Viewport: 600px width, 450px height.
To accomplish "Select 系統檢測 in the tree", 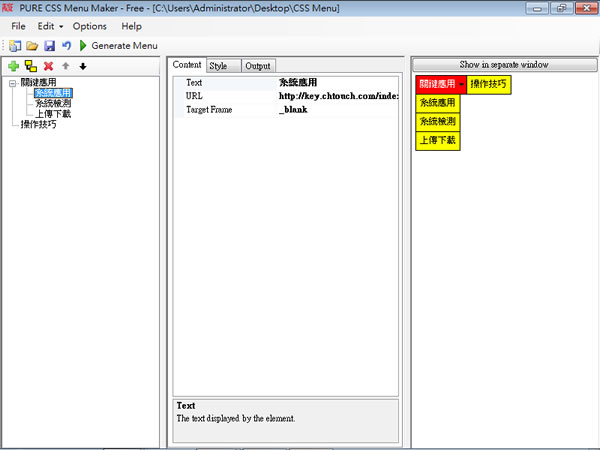I will (53, 103).
